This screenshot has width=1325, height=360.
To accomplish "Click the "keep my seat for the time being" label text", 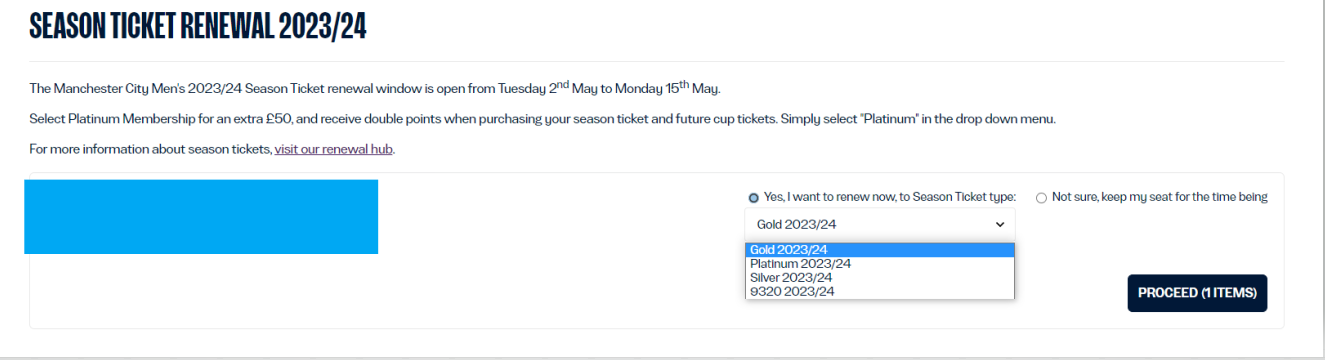I will (1185, 197).
